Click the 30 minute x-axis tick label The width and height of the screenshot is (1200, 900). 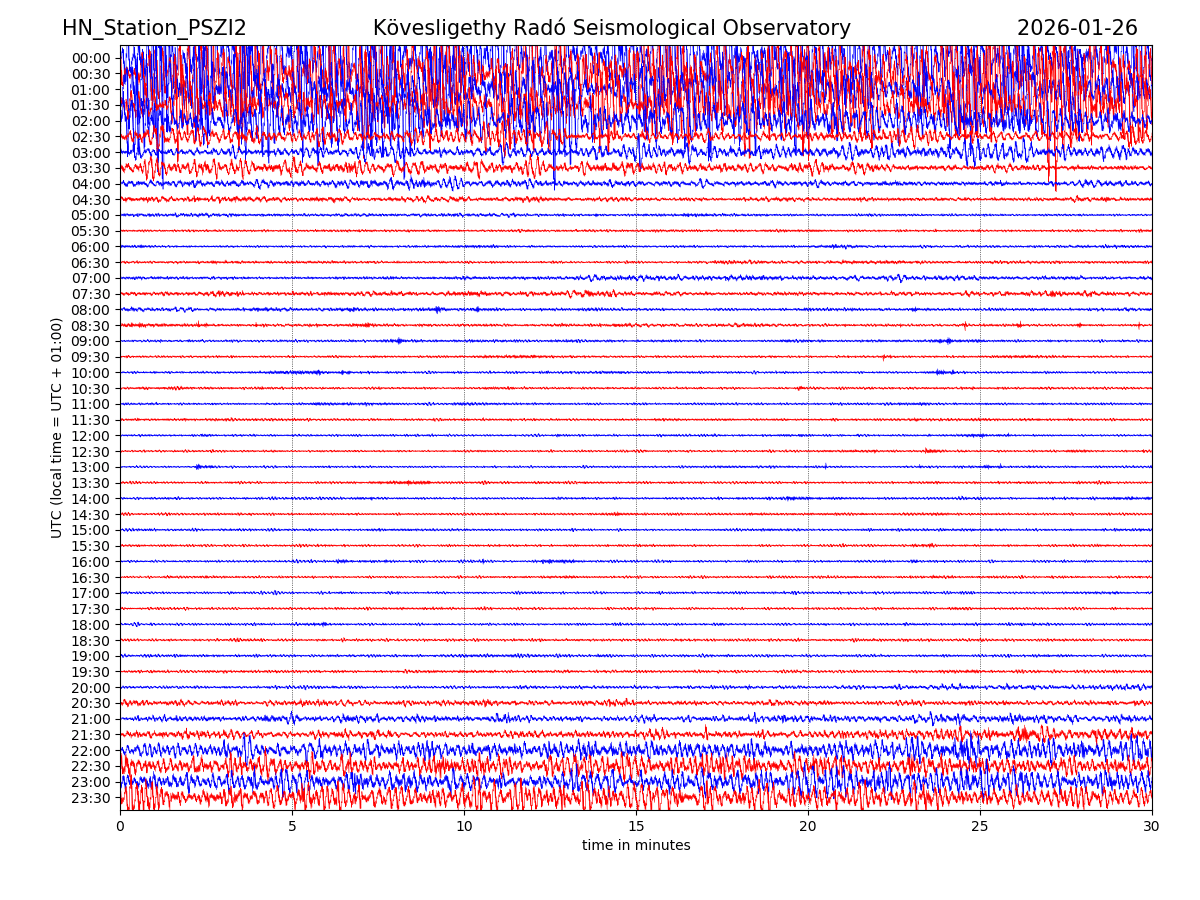1152,827
